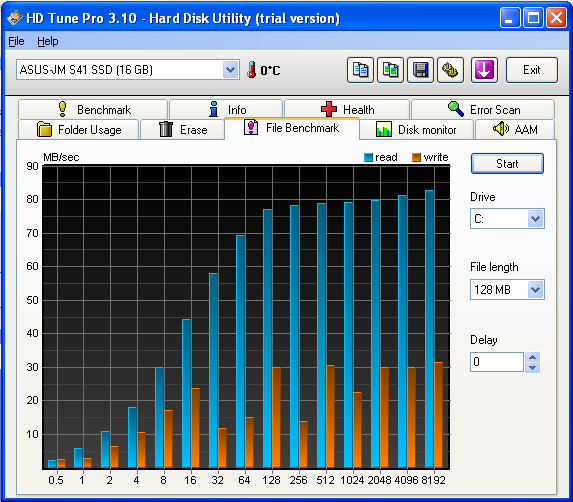Screen dimensions: 573x502
Task: Expand the File length 128 MB dropdown
Action: [535, 290]
